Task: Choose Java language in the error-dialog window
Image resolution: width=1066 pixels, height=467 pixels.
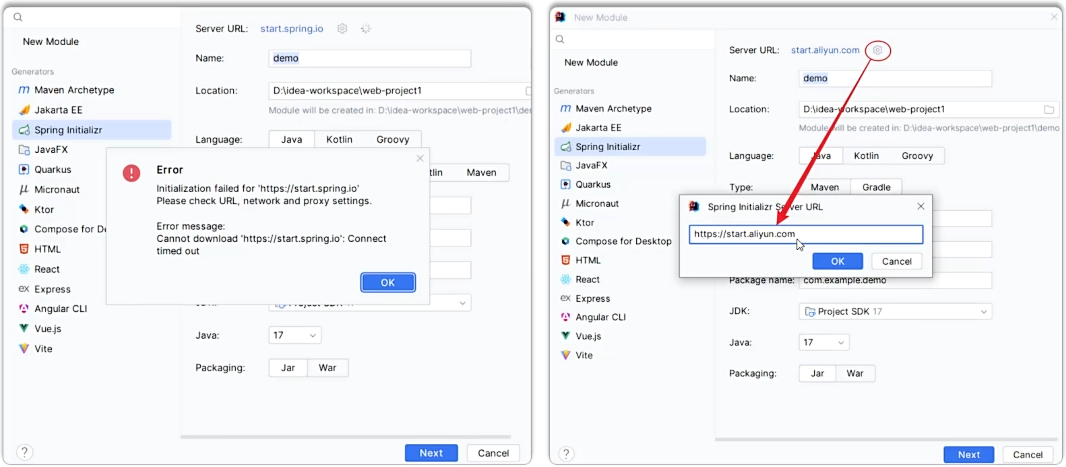Action: click(x=292, y=139)
